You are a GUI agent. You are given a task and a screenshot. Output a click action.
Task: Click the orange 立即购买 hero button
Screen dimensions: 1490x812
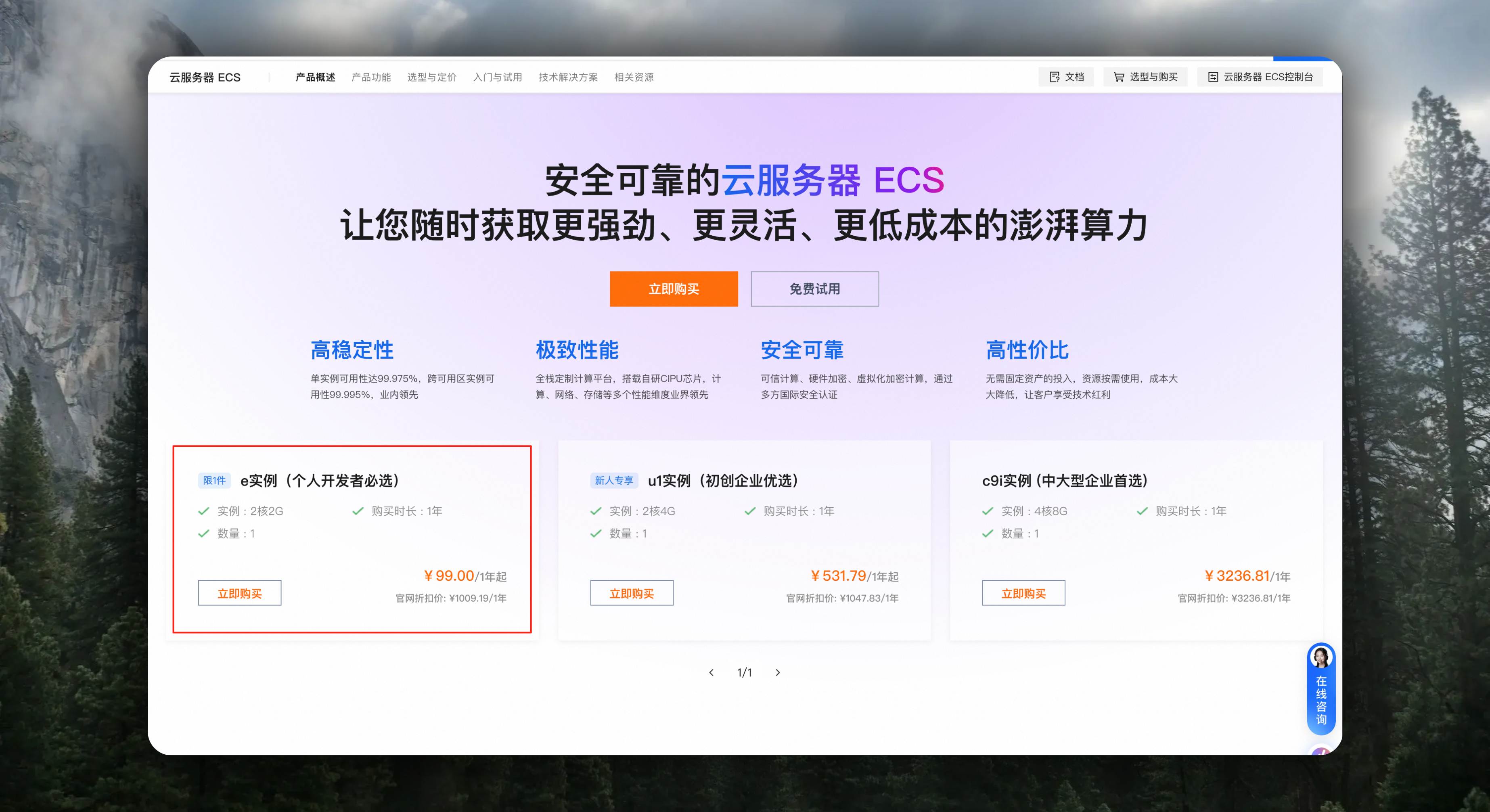pyautogui.click(x=673, y=289)
